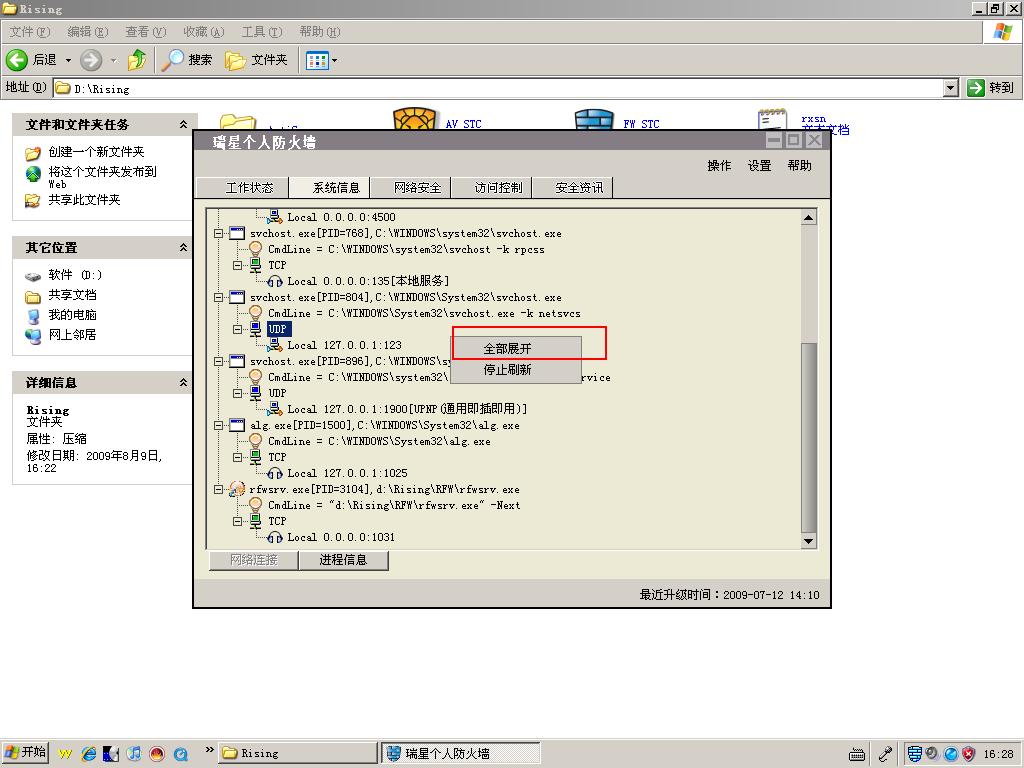Collapse rfwsrv.exe PID=3104 tree node
1024x768 pixels.
click(219, 489)
